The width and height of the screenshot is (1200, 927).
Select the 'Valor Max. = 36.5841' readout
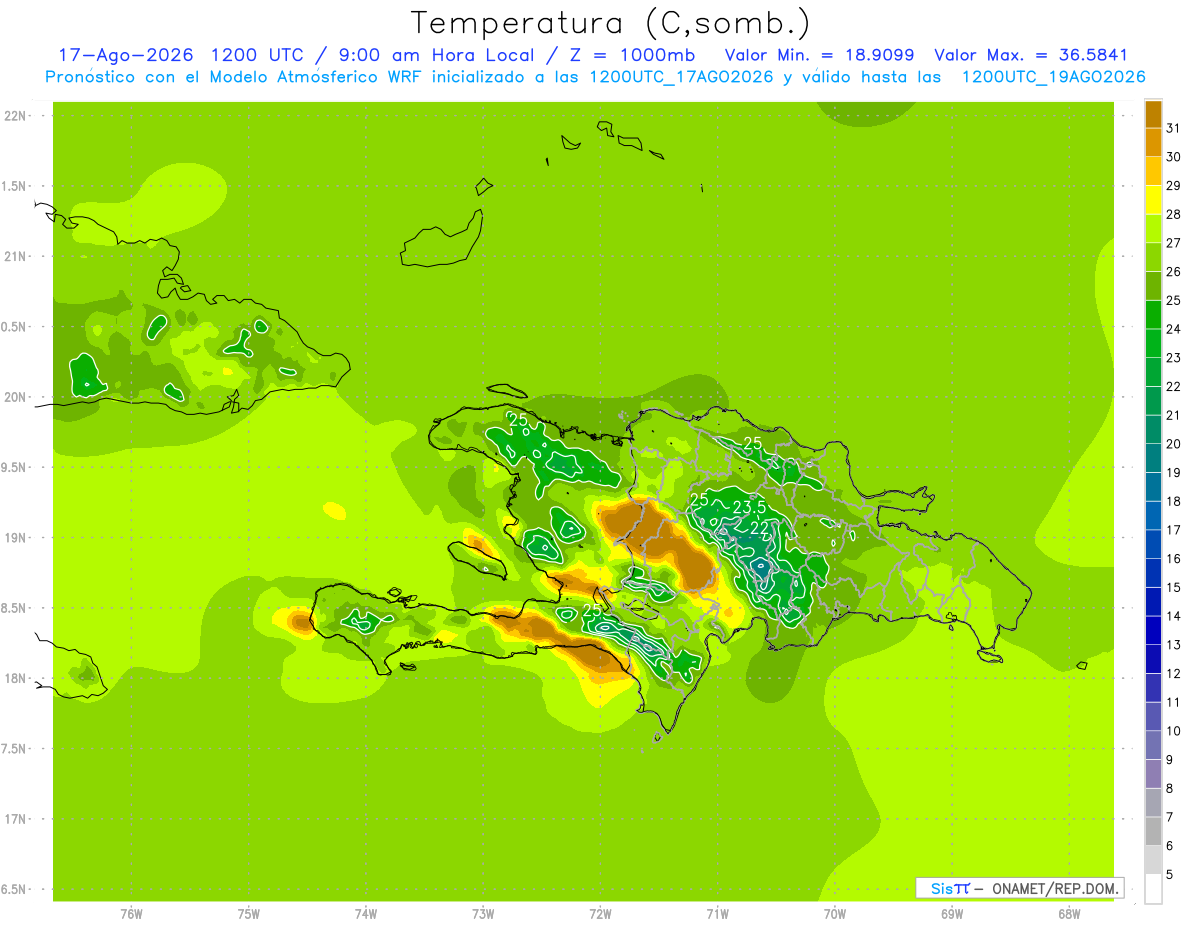(x=1031, y=55)
